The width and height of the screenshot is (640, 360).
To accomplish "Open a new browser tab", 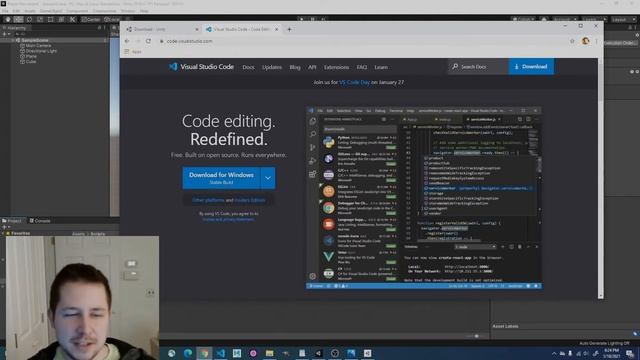I will click(289, 29).
